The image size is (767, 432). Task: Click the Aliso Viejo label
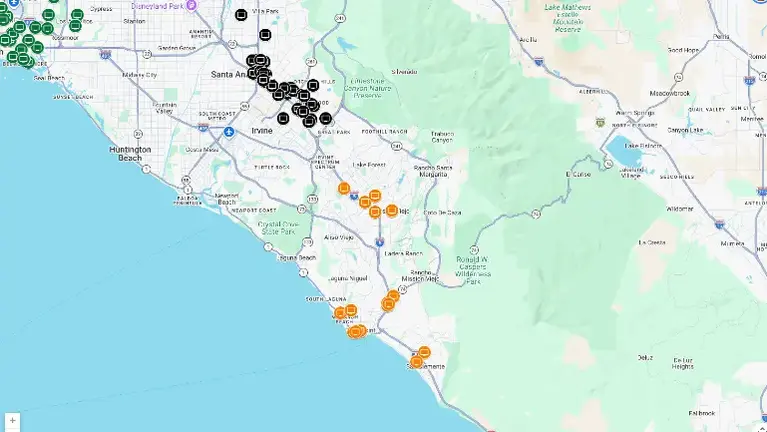coord(338,237)
